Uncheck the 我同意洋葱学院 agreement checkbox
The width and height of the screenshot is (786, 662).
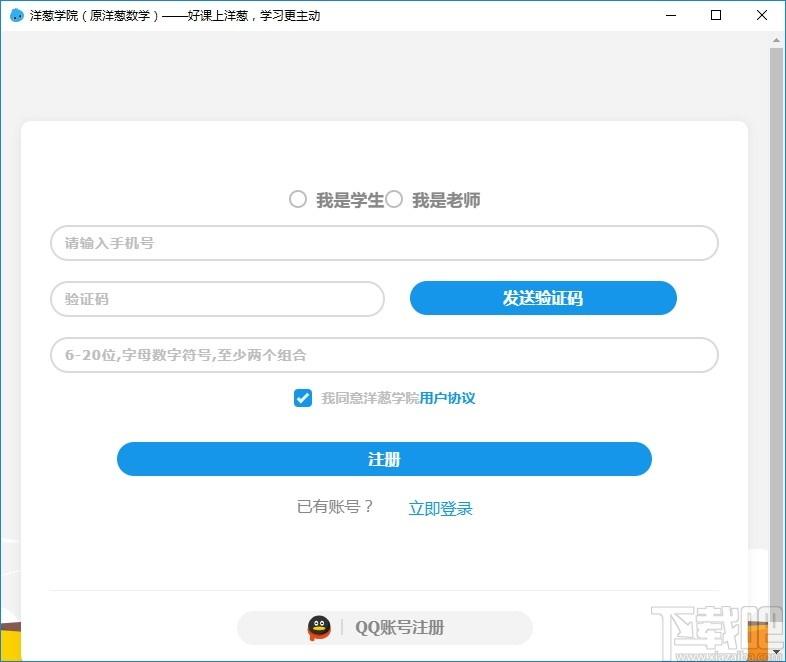[x=303, y=398]
